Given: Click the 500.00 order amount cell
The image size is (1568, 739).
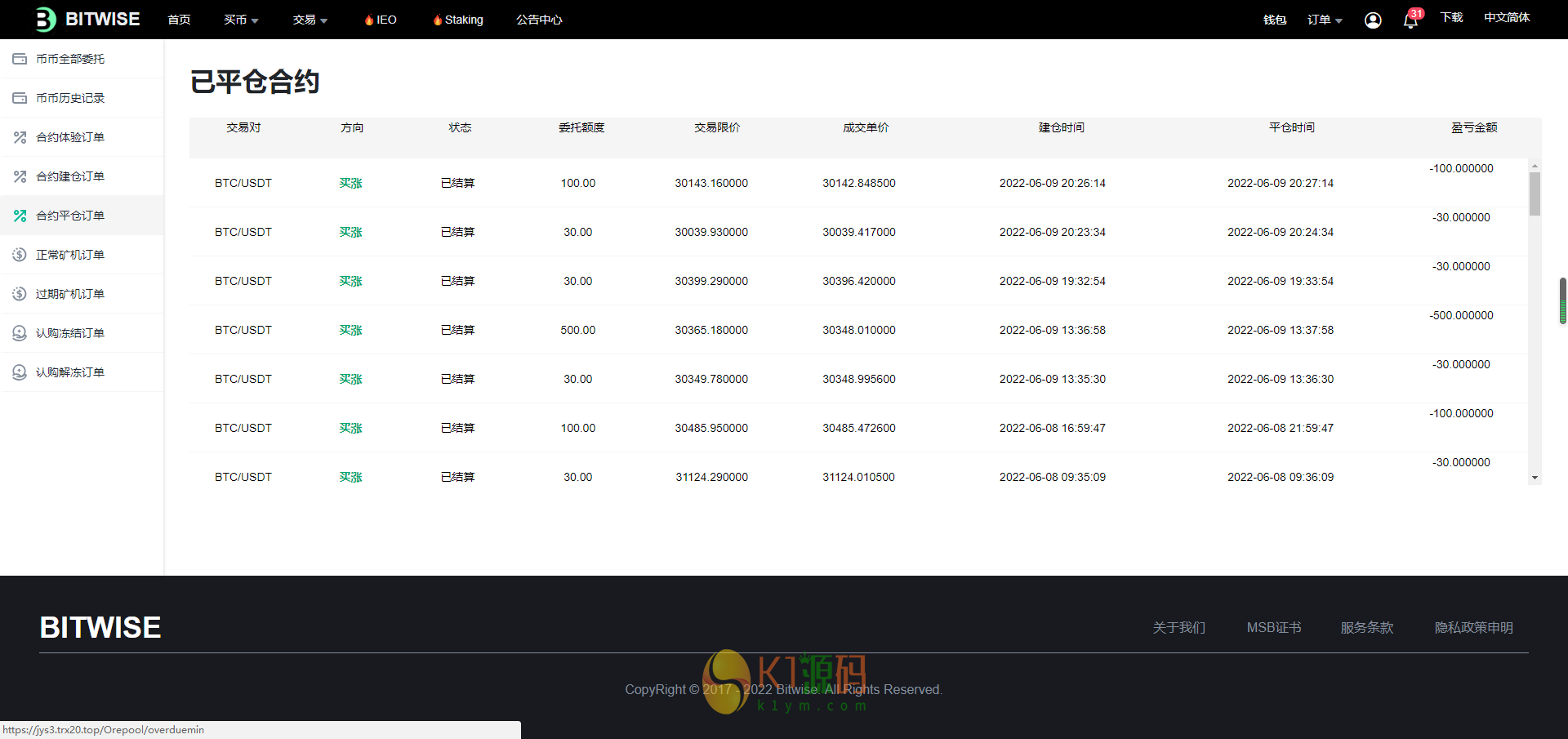Looking at the screenshot, I should click(x=578, y=330).
